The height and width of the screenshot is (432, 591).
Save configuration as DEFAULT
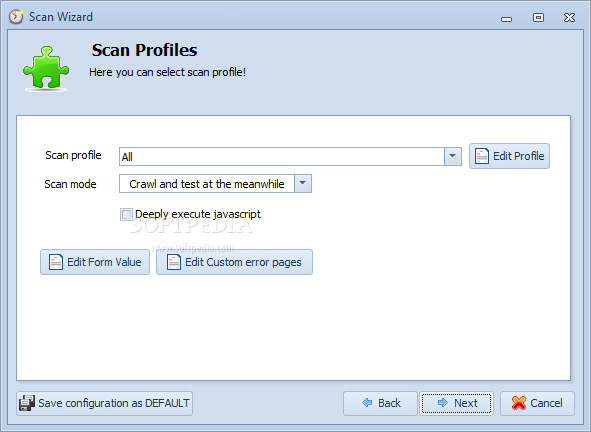(x=104, y=403)
